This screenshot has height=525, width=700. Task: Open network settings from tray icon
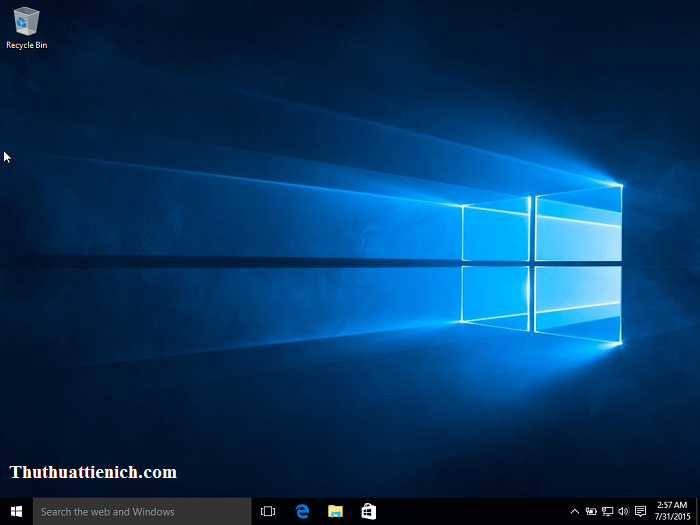(x=607, y=511)
